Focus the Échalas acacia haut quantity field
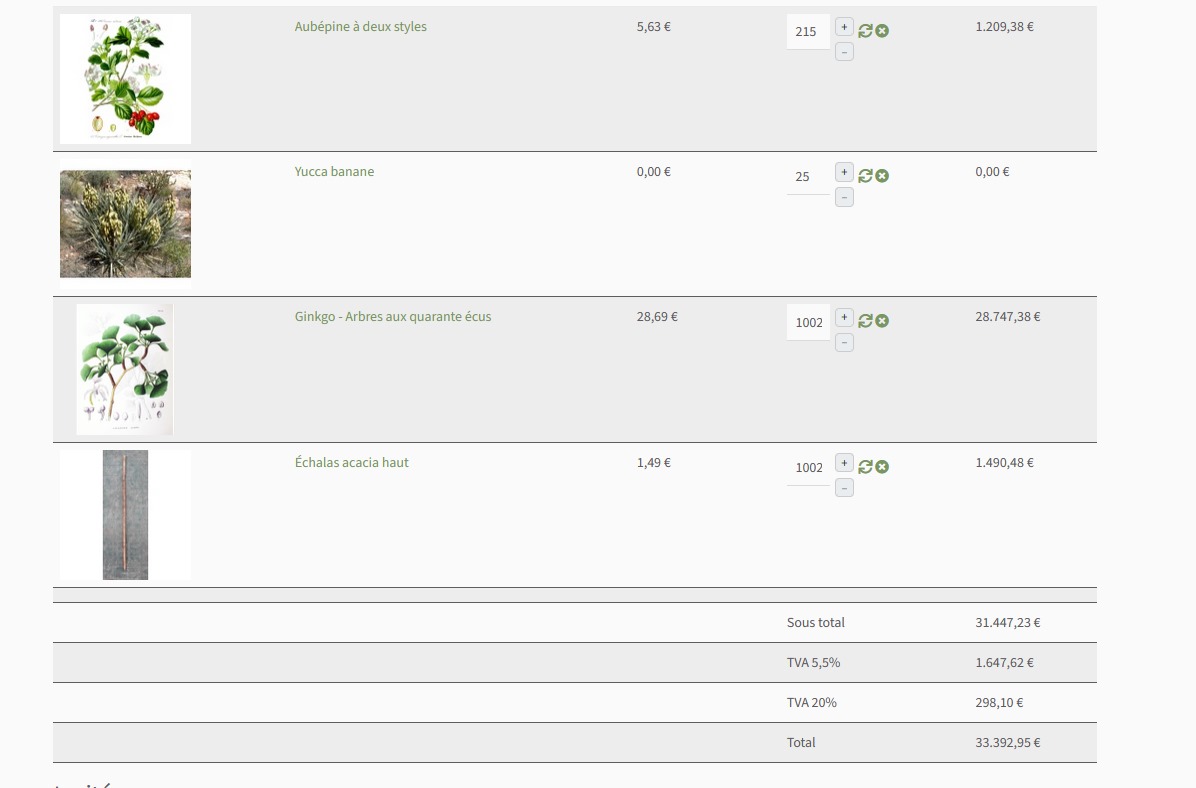1196x788 pixels. pyautogui.click(x=808, y=468)
